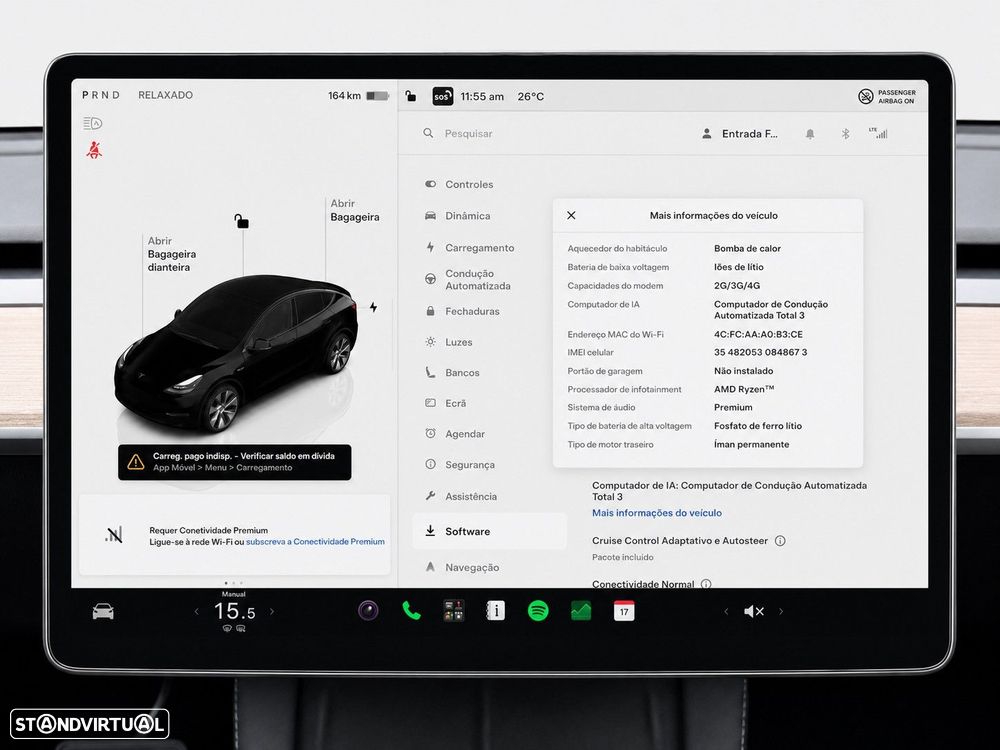Image resolution: width=1000 pixels, height=750 pixels.
Task: Click the Mais informações do veículo link
Action: pos(657,513)
